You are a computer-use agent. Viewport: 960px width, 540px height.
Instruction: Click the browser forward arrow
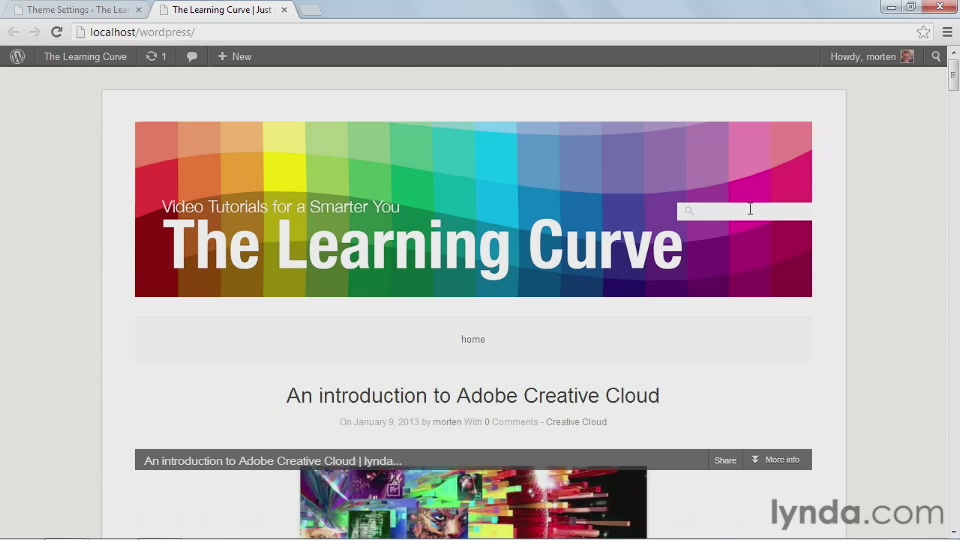pos(35,32)
